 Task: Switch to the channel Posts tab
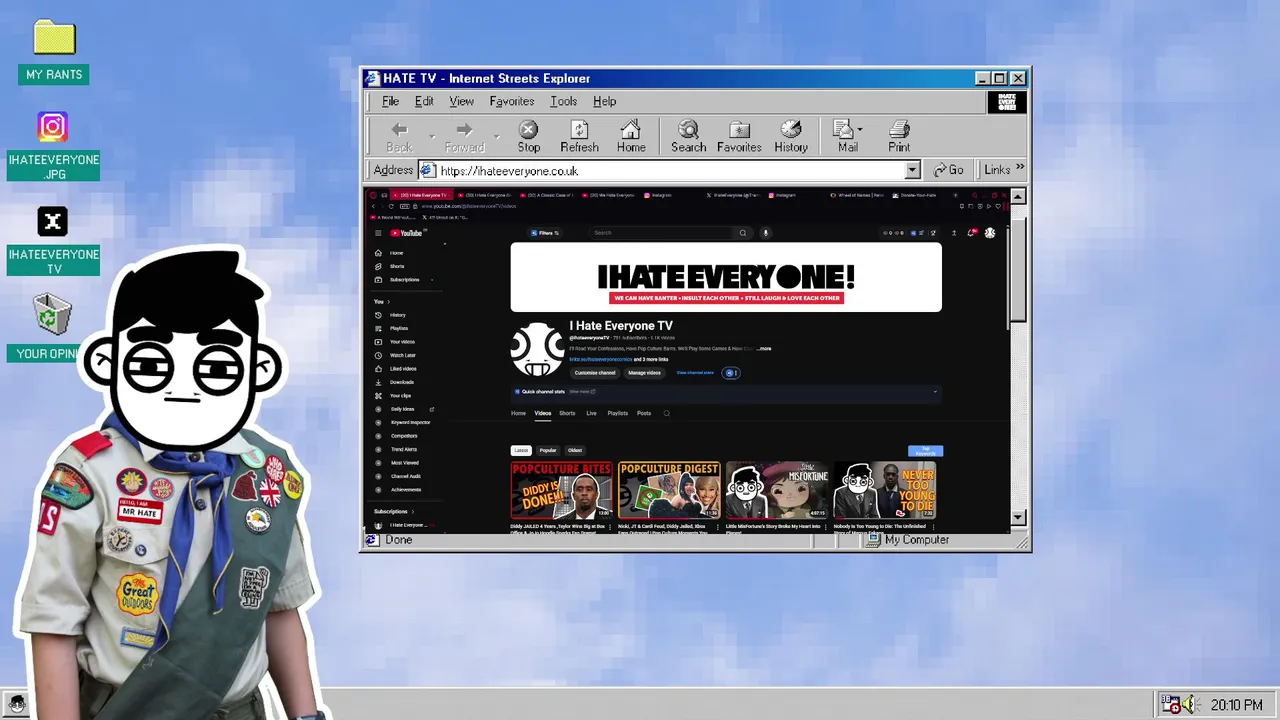click(644, 413)
